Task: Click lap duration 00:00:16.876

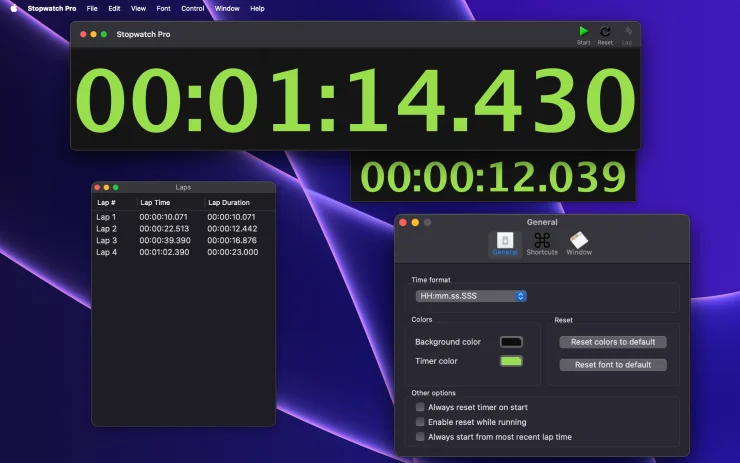Action: tap(232, 240)
